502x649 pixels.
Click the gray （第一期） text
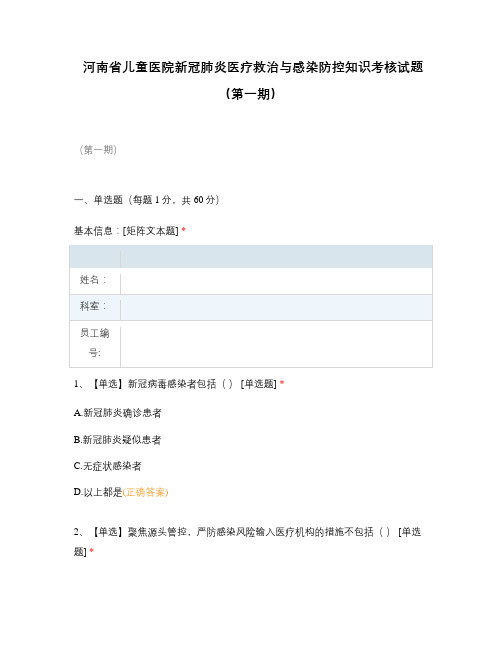pos(98,150)
